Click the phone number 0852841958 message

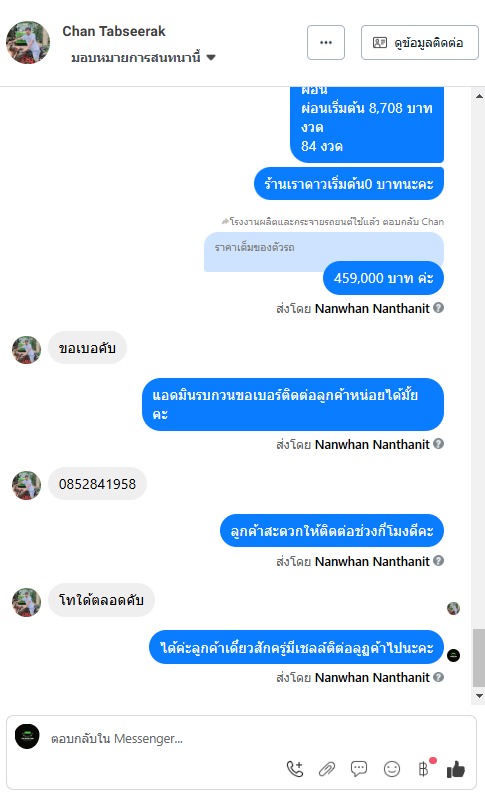pos(98,484)
